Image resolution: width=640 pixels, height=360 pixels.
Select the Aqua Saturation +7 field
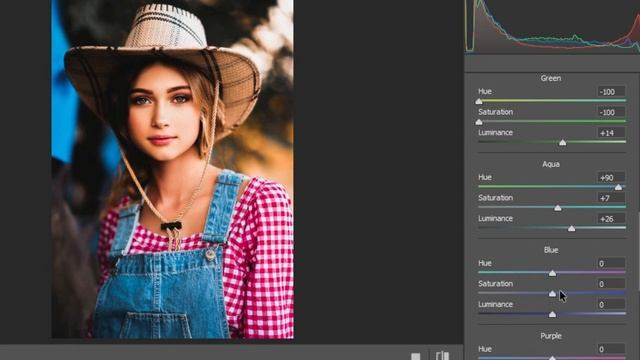tap(611, 198)
